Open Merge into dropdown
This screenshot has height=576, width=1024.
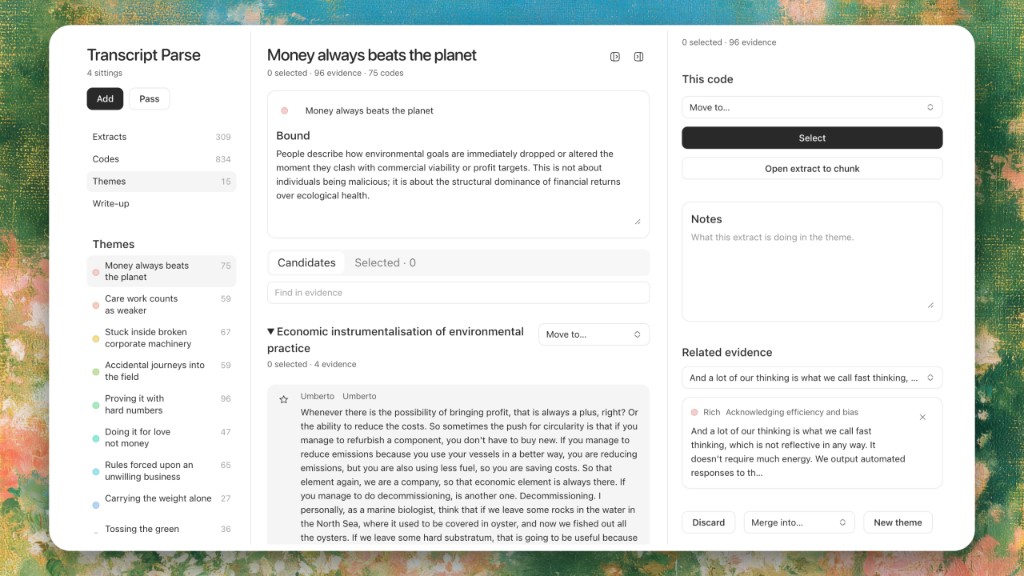point(799,522)
